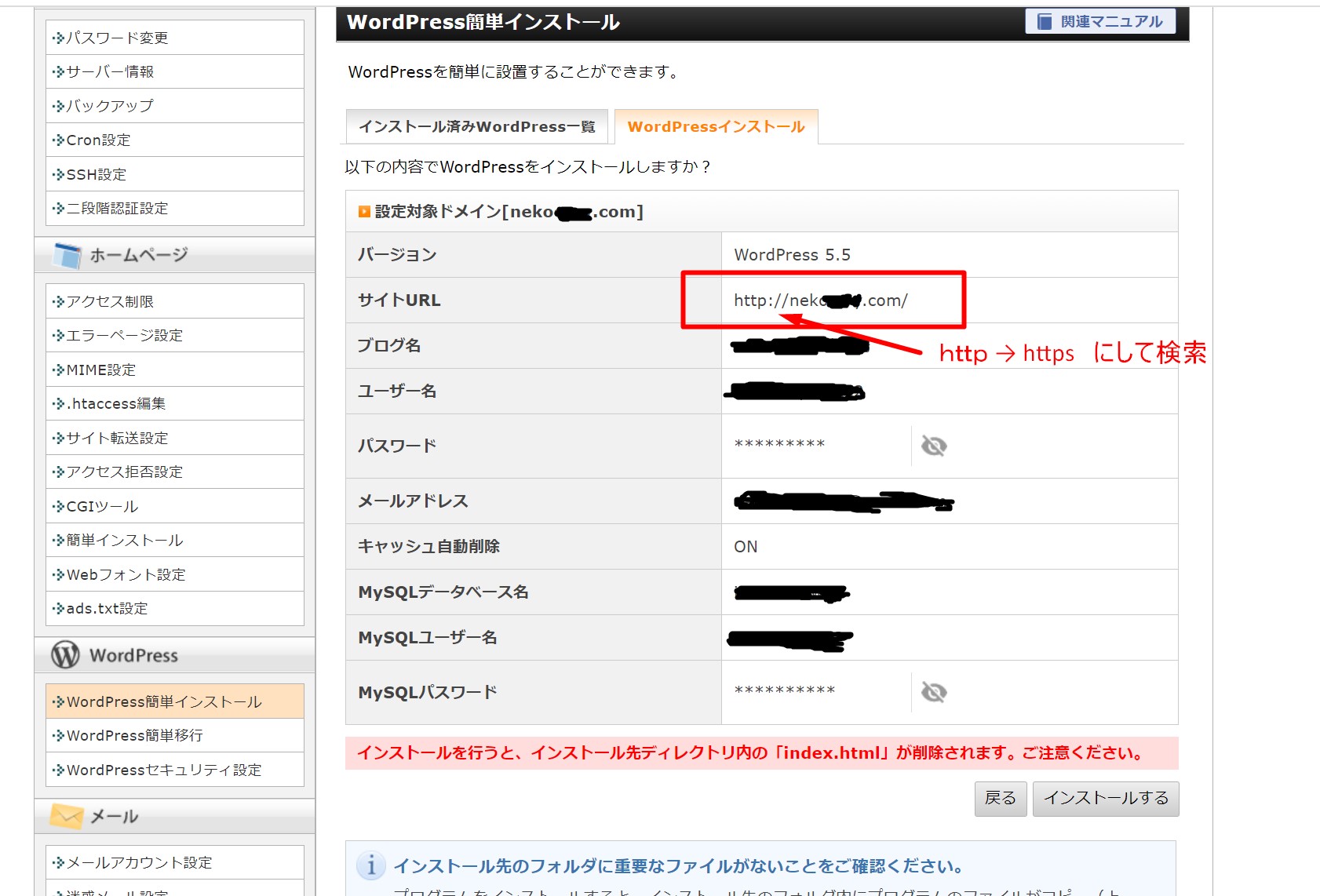
Task: Click the MySQLユーザー名 row label
Action: pyautogui.click(x=428, y=638)
